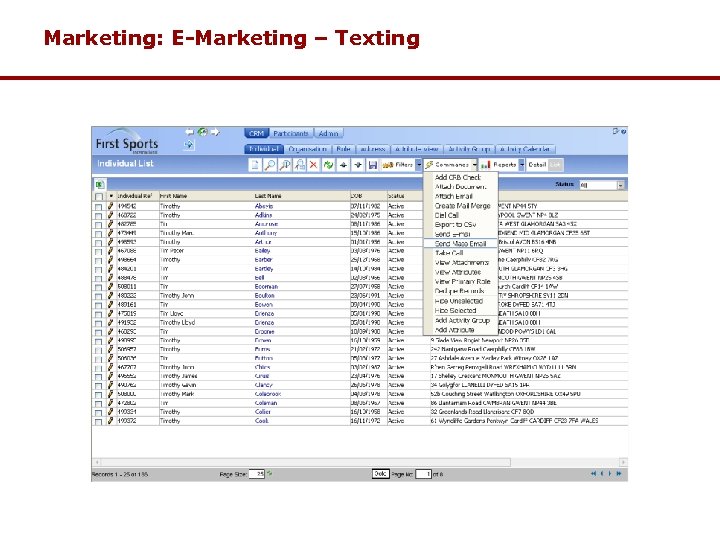Sort by the Last Name column header

(268, 196)
